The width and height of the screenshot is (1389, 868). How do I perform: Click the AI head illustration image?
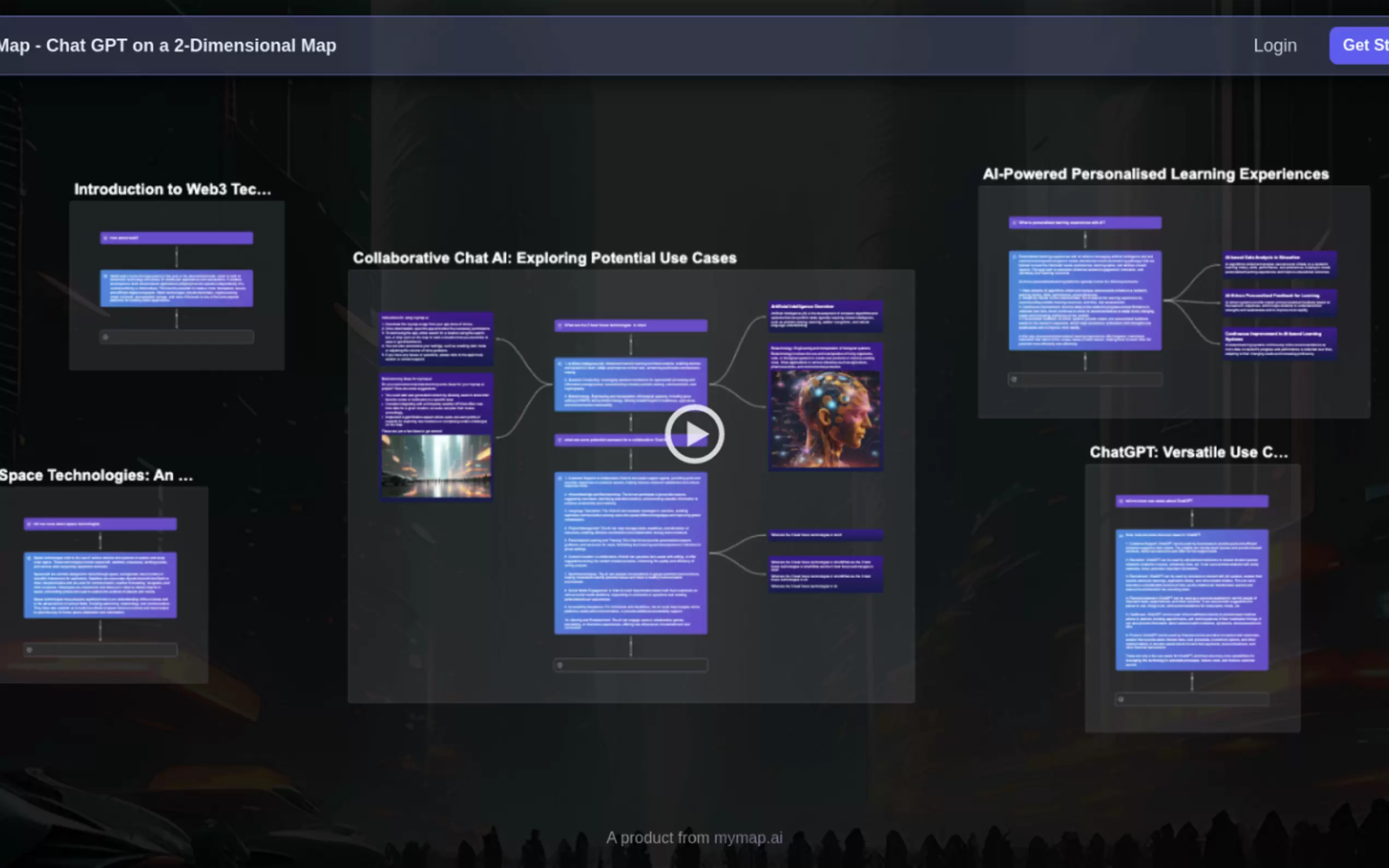click(x=825, y=419)
